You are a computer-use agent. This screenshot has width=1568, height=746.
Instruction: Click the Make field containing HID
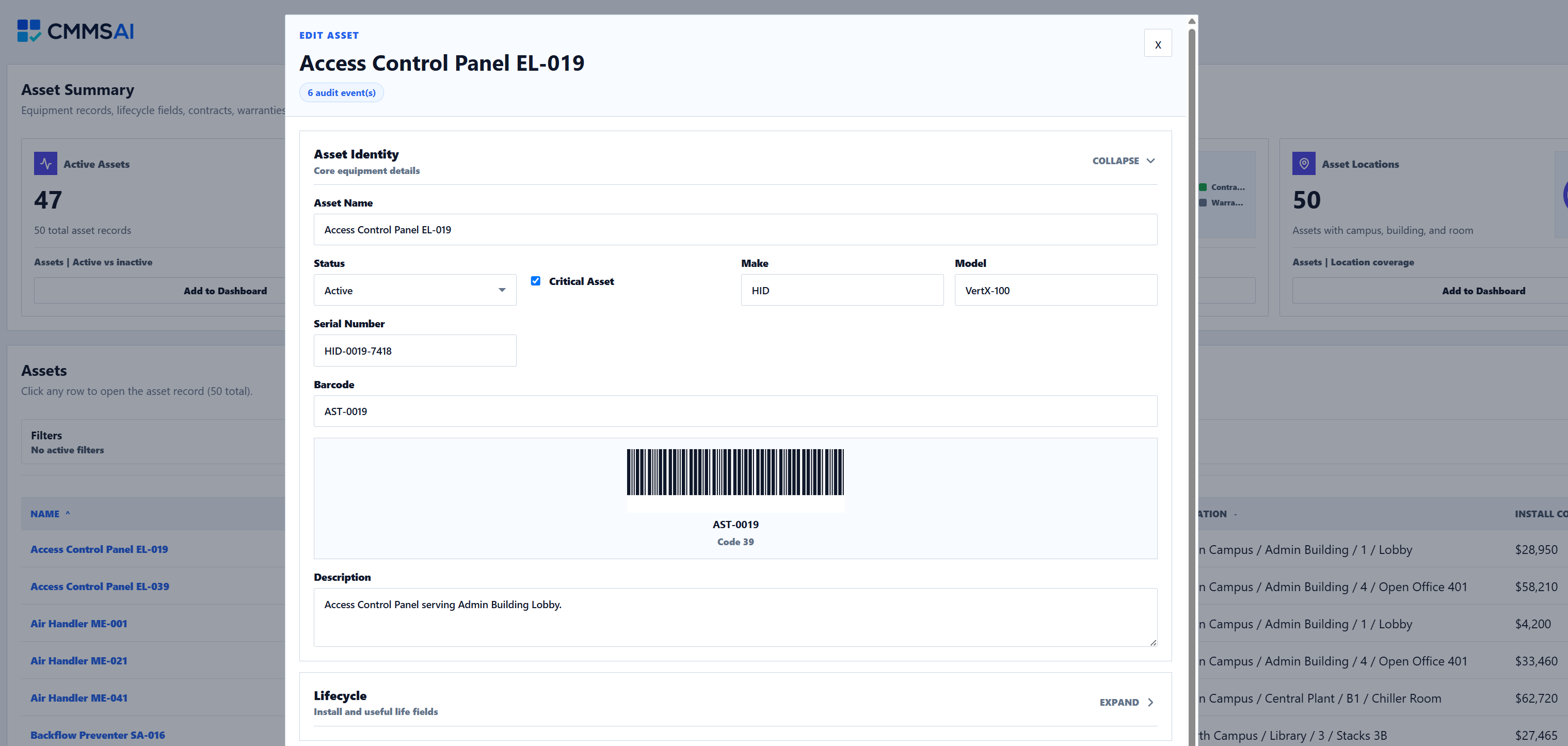coord(842,291)
